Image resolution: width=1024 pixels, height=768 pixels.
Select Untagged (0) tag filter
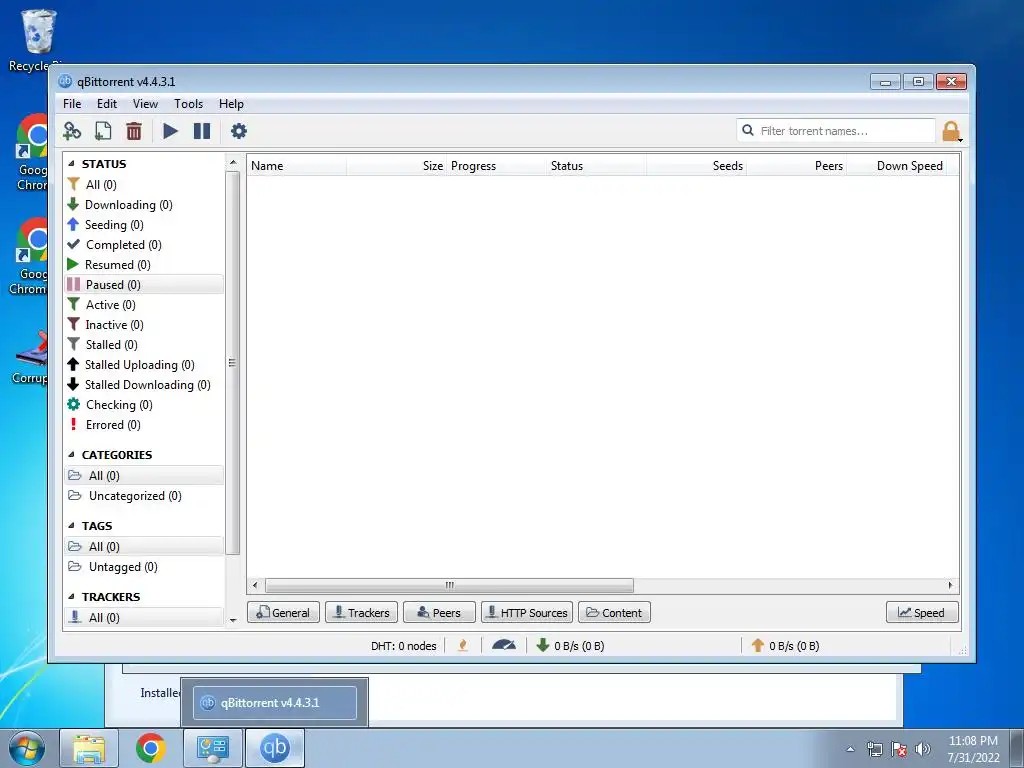(144, 567)
